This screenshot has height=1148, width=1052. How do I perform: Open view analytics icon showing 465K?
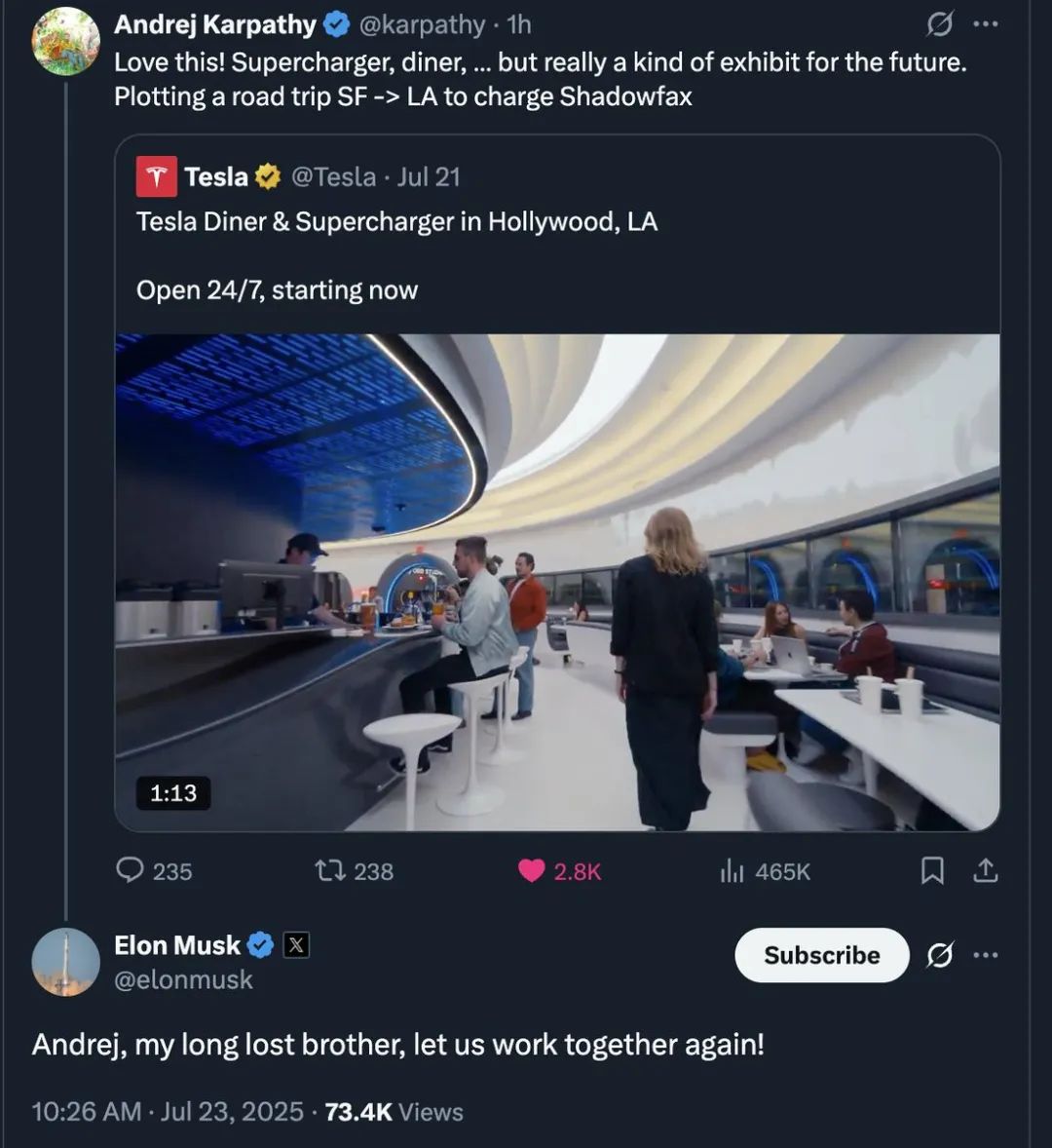733,870
